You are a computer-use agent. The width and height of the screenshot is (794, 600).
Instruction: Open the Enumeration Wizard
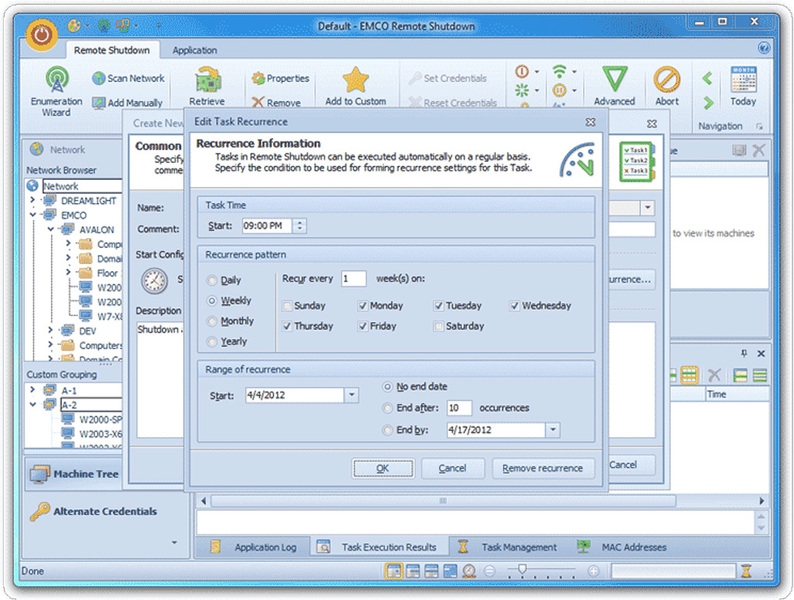56,92
